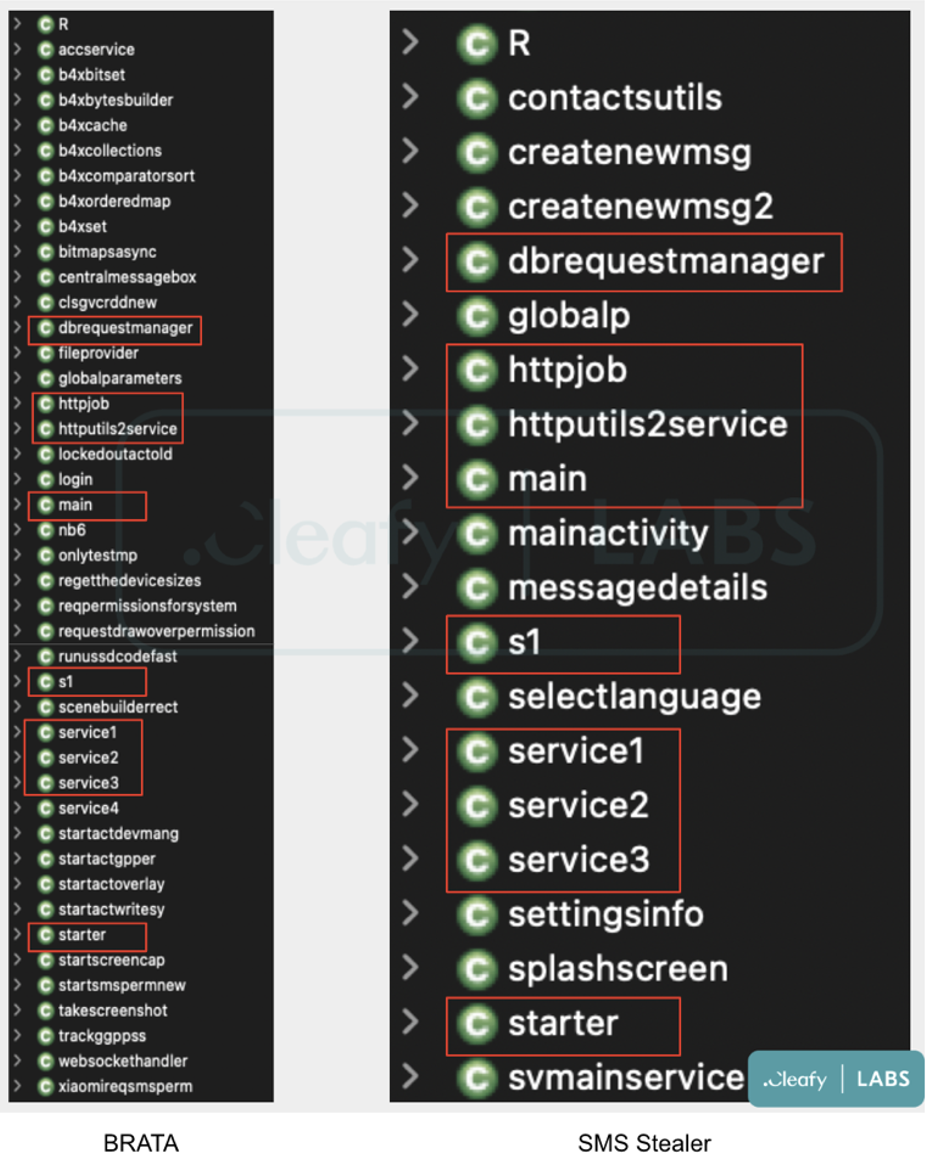
Task: Select startactwritesy class entry
Action: coord(111,910)
